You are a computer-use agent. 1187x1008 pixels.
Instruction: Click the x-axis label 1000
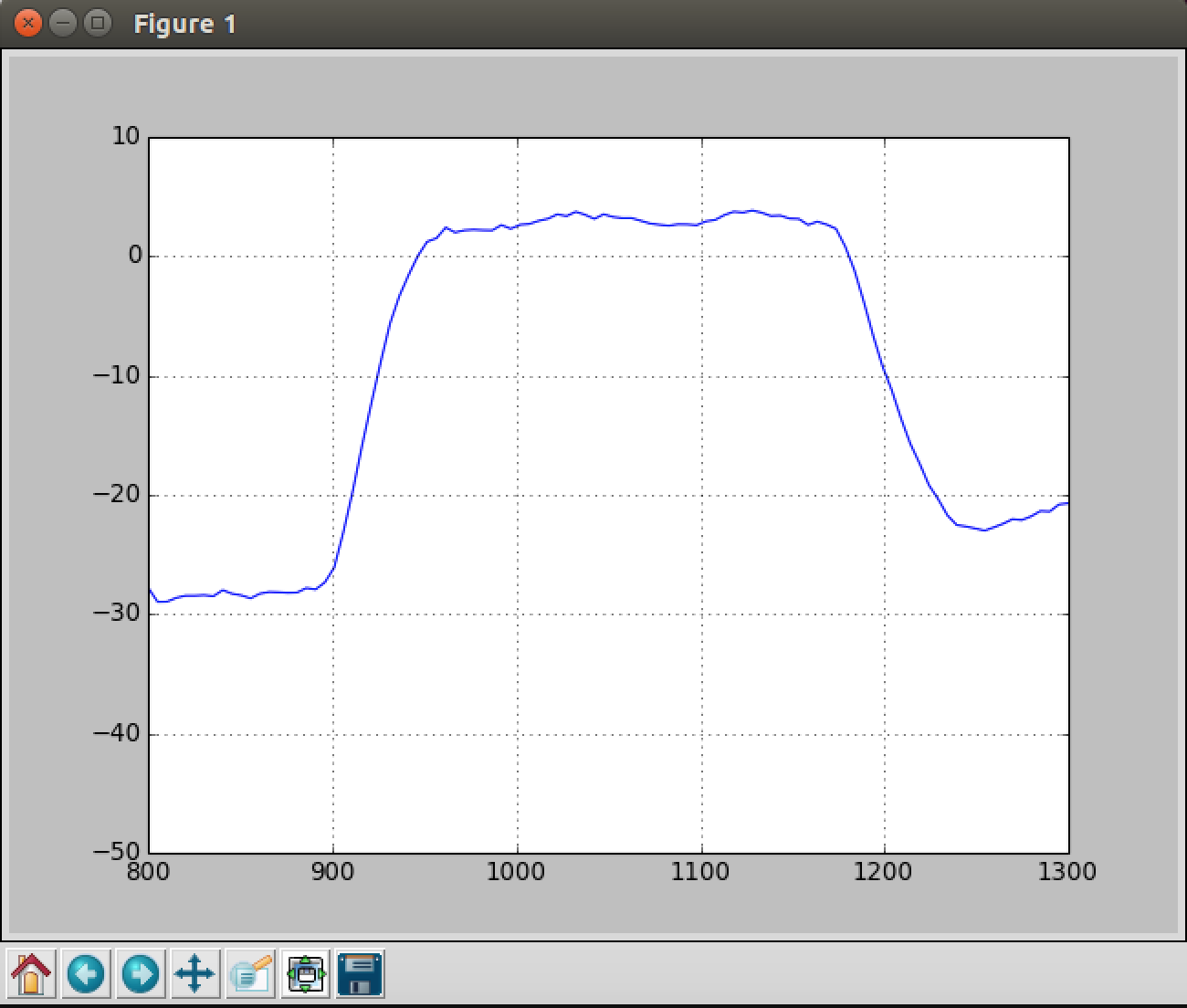pyautogui.click(x=517, y=872)
